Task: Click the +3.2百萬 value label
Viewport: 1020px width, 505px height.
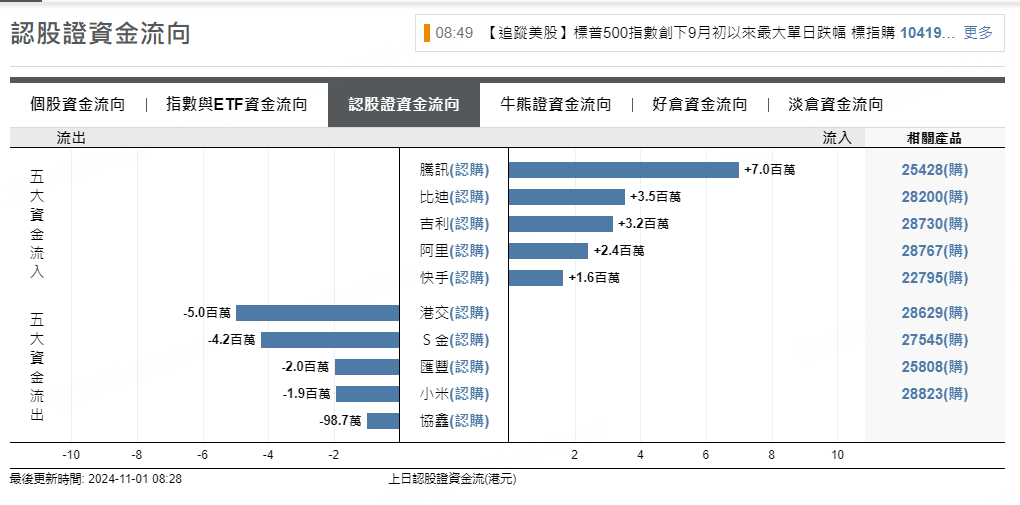Action: [x=643, y=224]
